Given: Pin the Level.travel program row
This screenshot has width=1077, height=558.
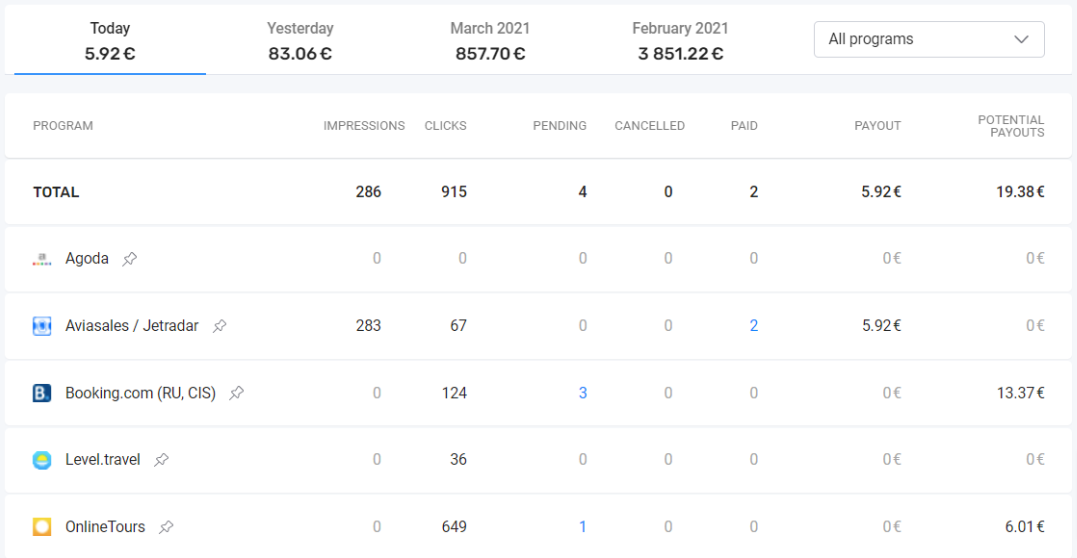Looking at the screenshot, I should pyautogui.click(x=162, y=460).
